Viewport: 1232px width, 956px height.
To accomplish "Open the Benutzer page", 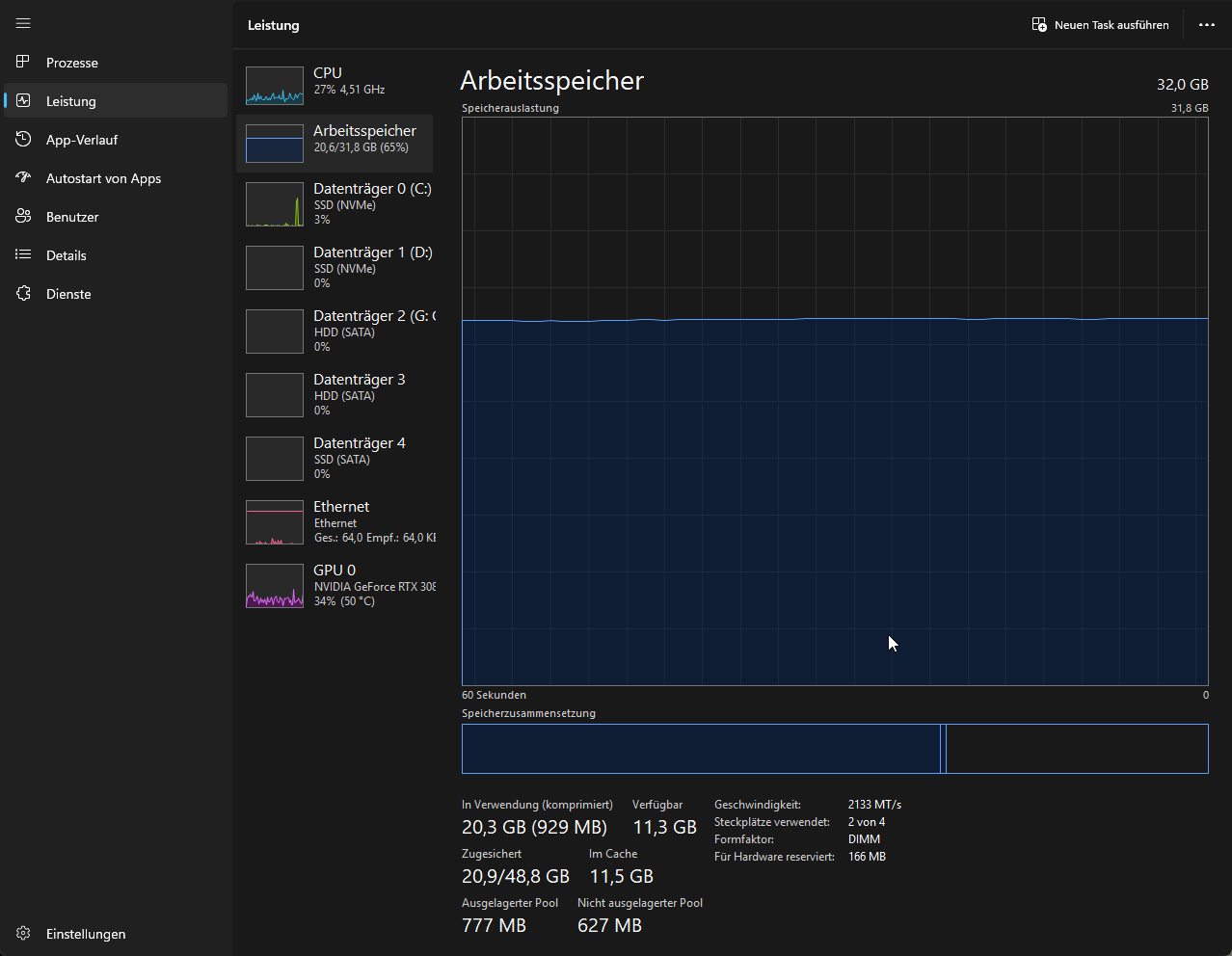I will point(116,217).
